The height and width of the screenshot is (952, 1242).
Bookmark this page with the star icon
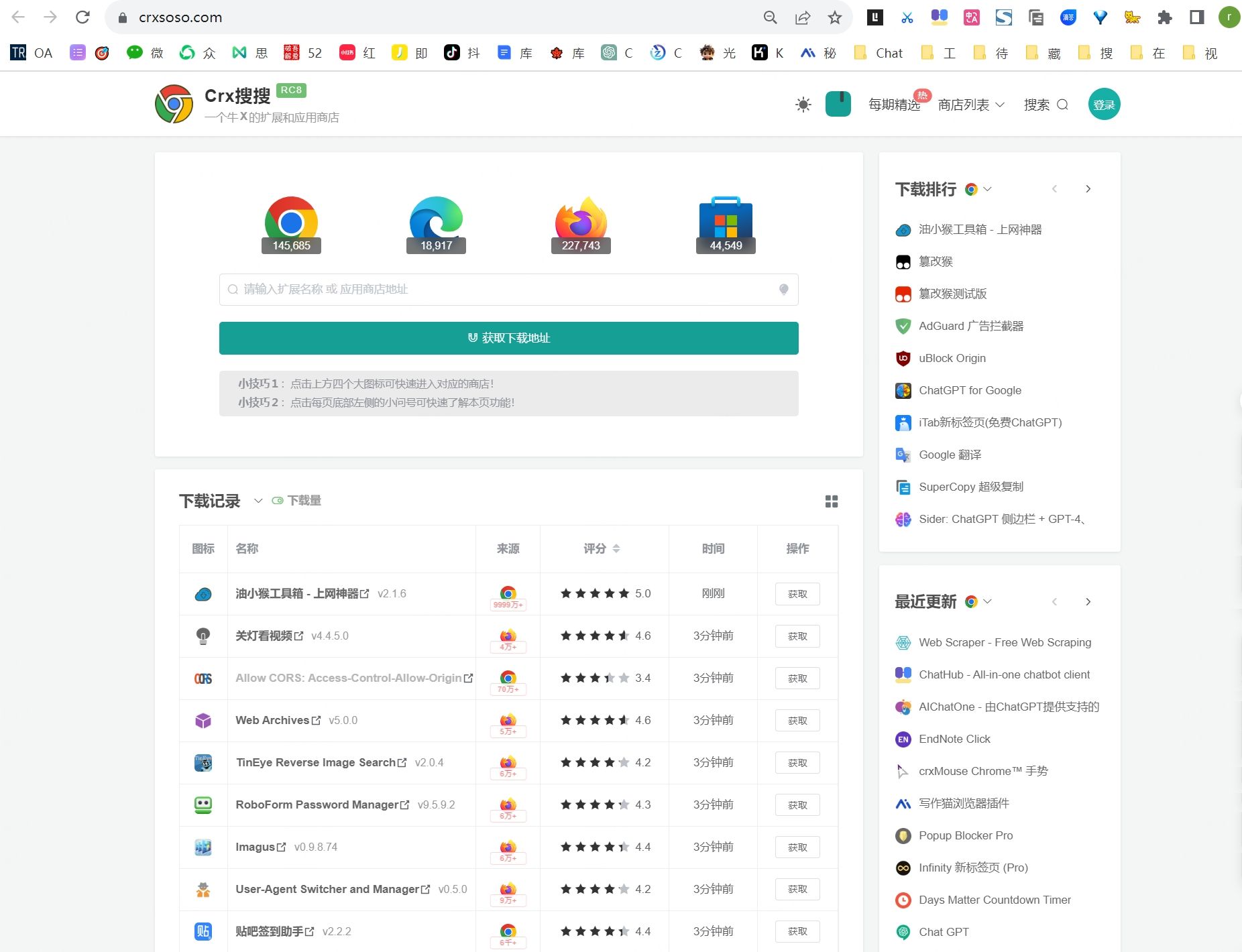(x=834, y=17)
